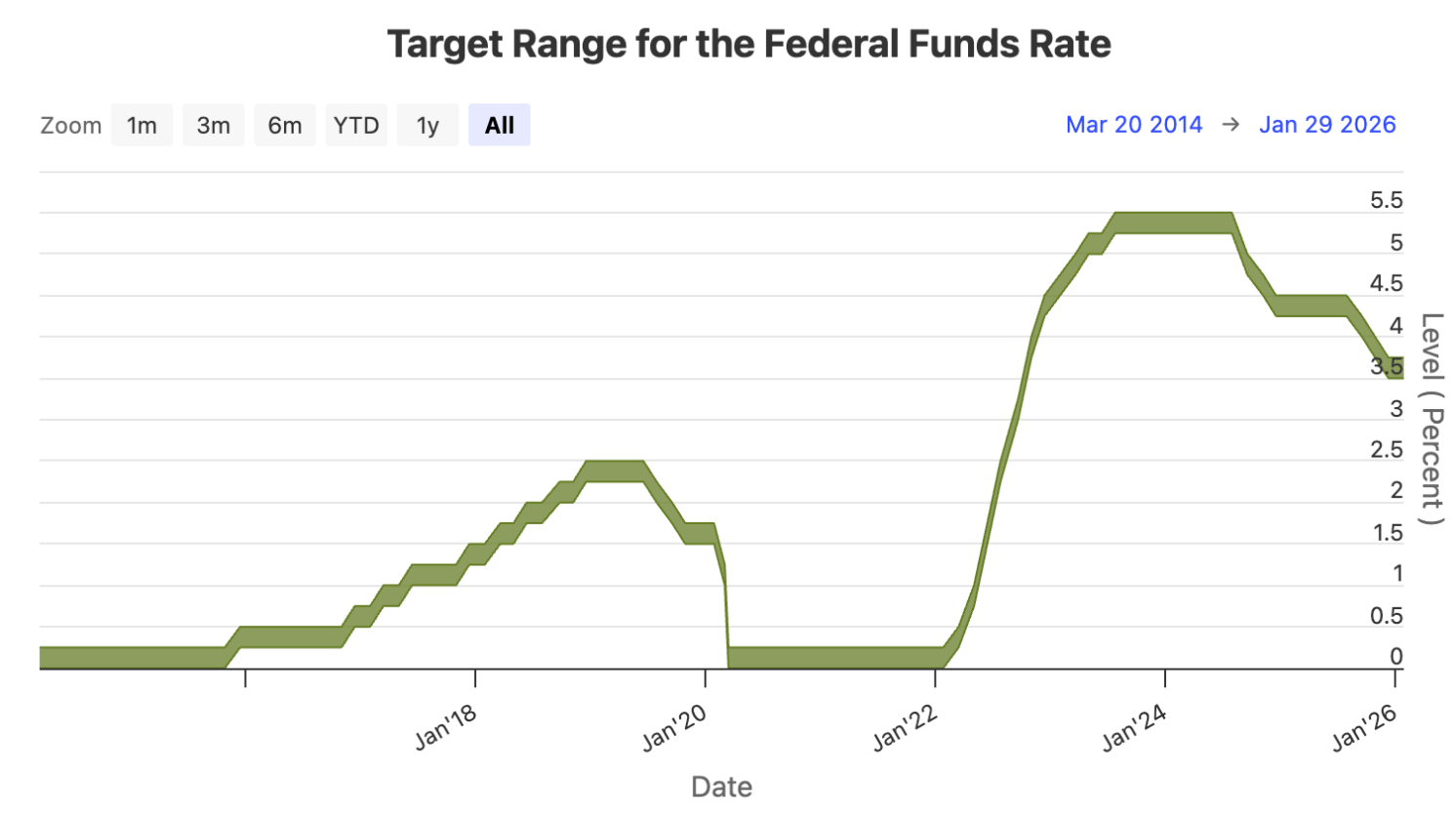Image resolution: width=1456 pixels, height=820 pixels.
Task: Open the end date Jan 29 2026
Action: 1328,124
